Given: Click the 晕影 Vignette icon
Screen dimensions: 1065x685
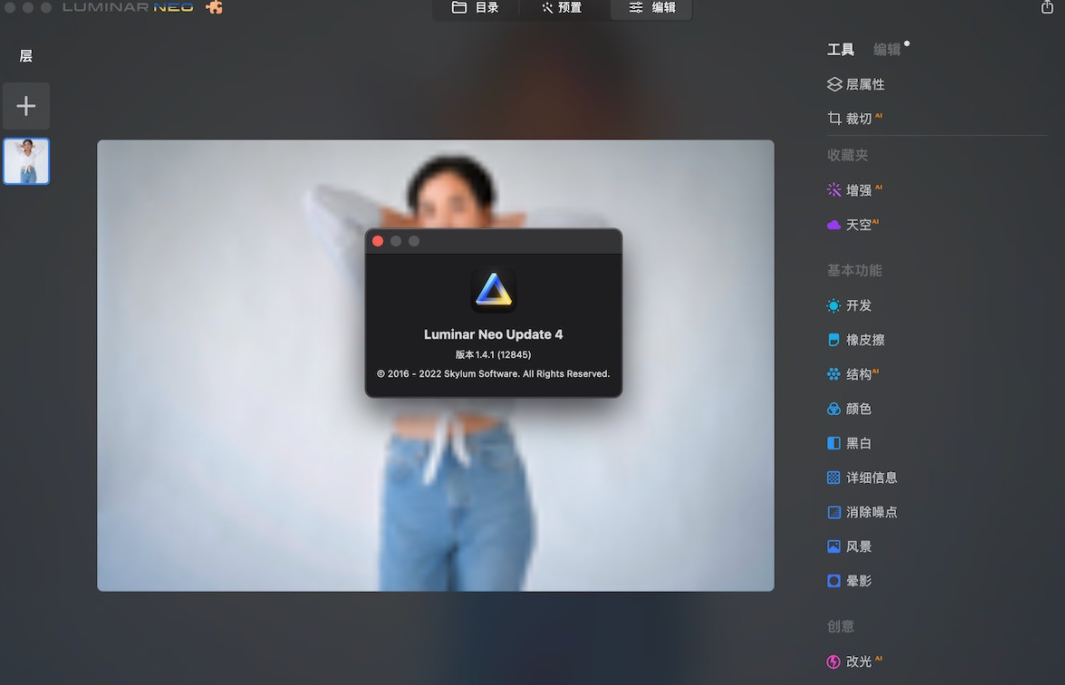Looking at the screenshot, I should tap(833, 581).
